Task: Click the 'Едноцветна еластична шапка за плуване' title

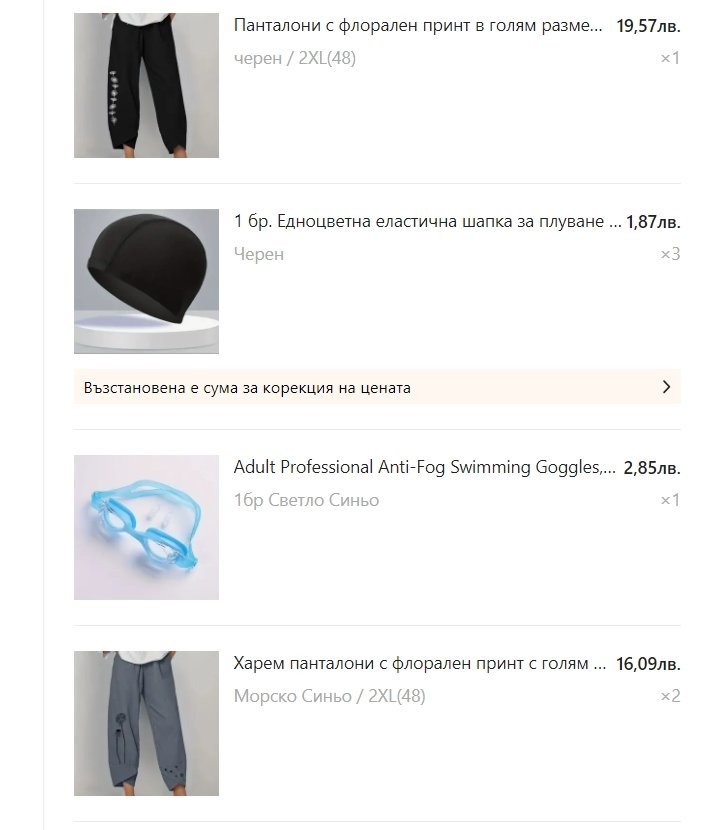Action: tap(428, 221)
